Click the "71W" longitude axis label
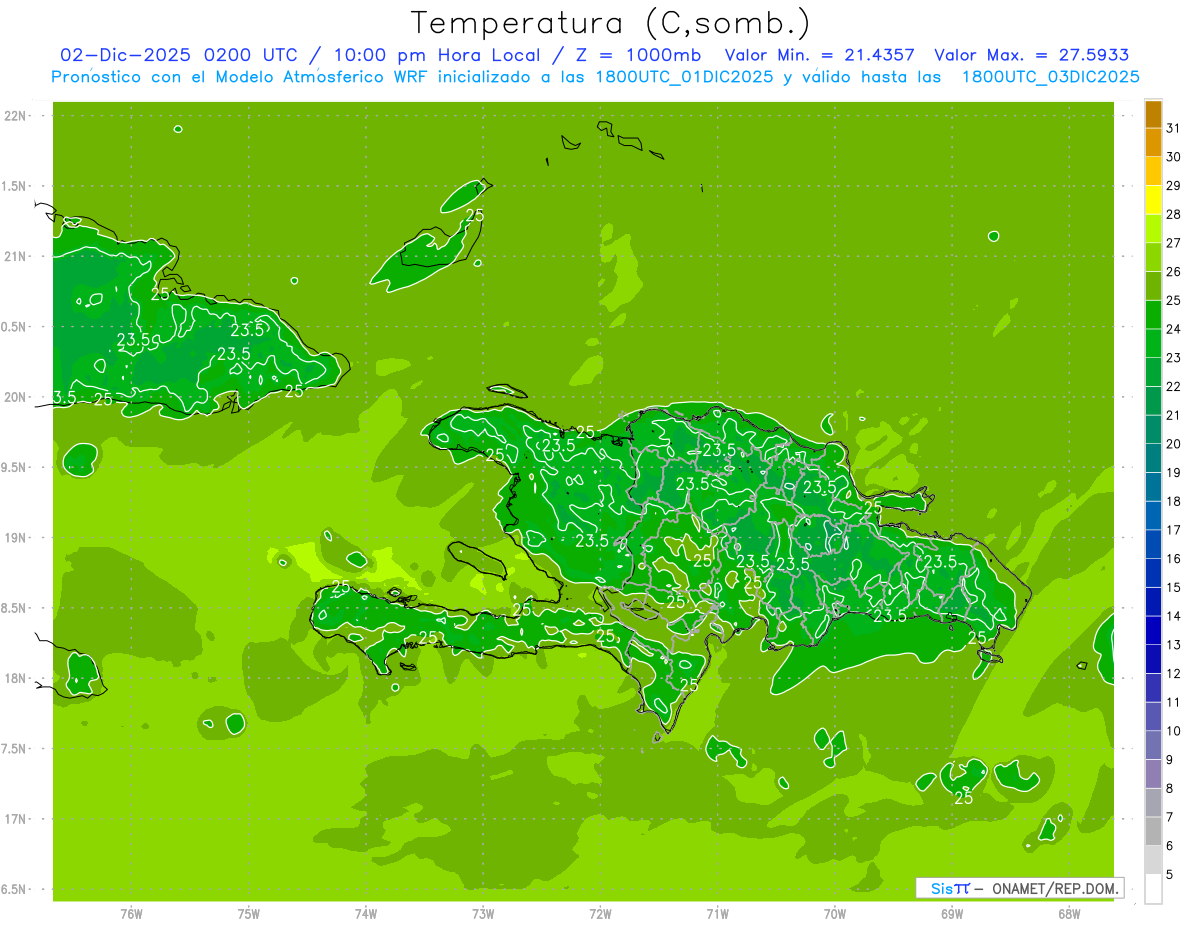The image size is (1200, 927). 717,914
